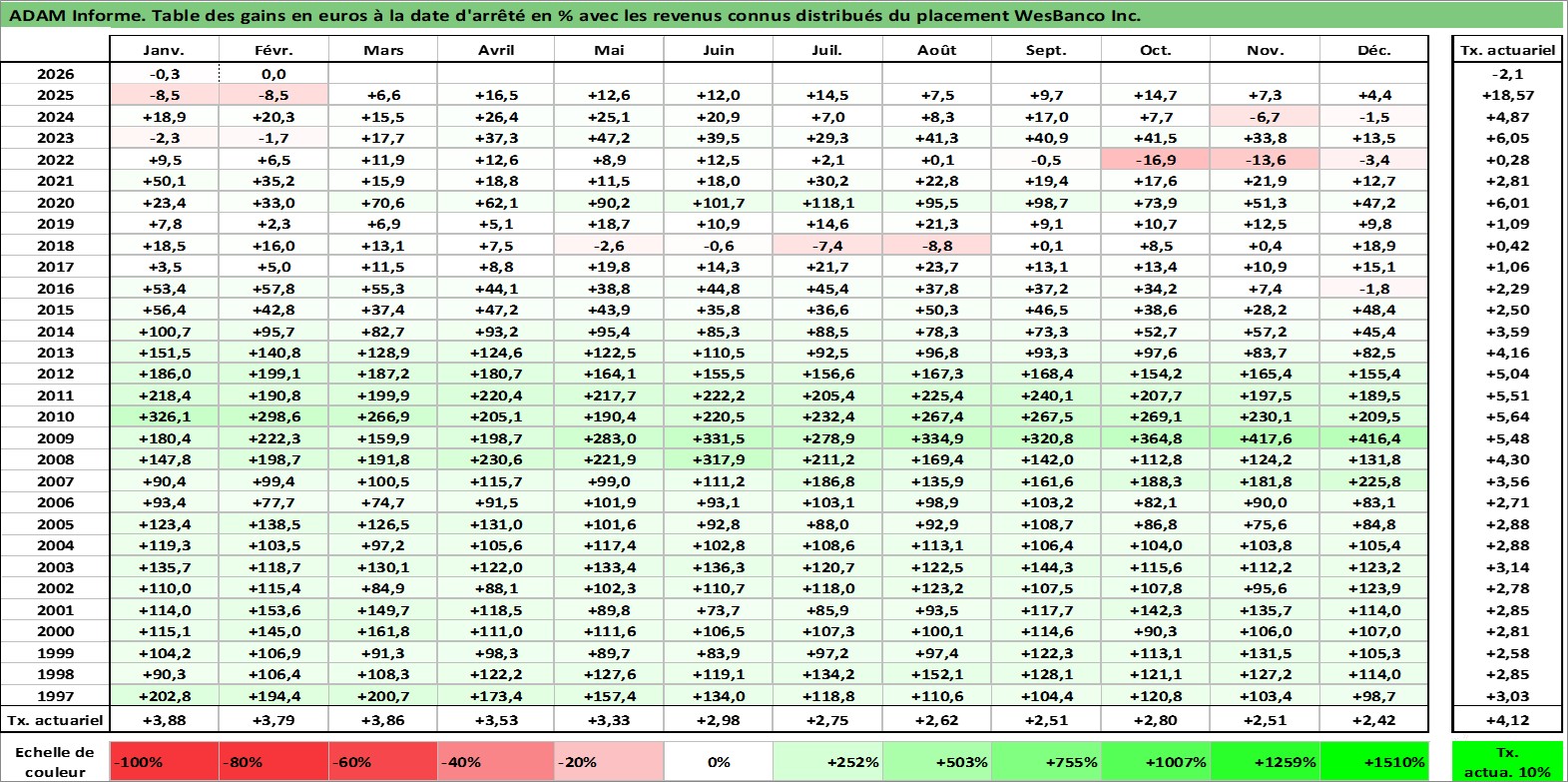This screenshot has height=782, width=1568.
Task: Click the Echelle de couleur label
Action: click(55, 761)
